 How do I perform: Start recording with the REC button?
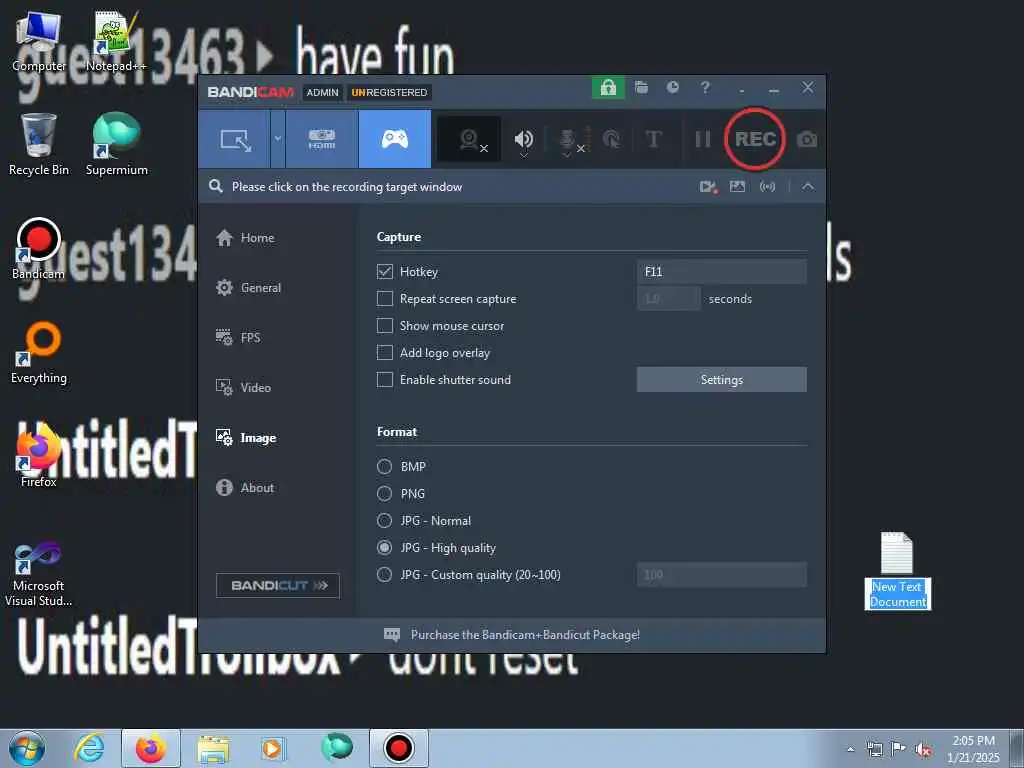(x=755, y=139)
